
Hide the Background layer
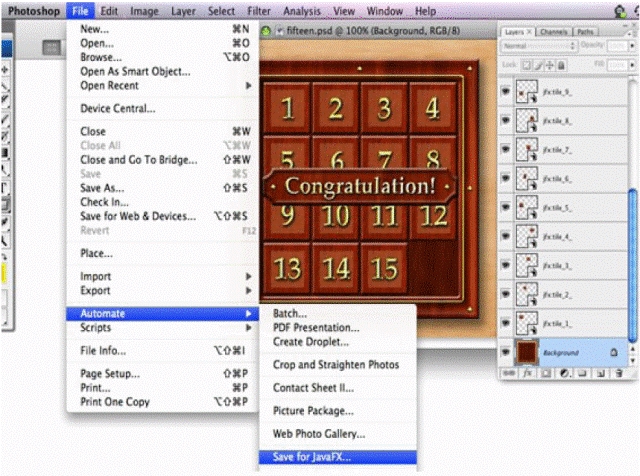point(506,351)
